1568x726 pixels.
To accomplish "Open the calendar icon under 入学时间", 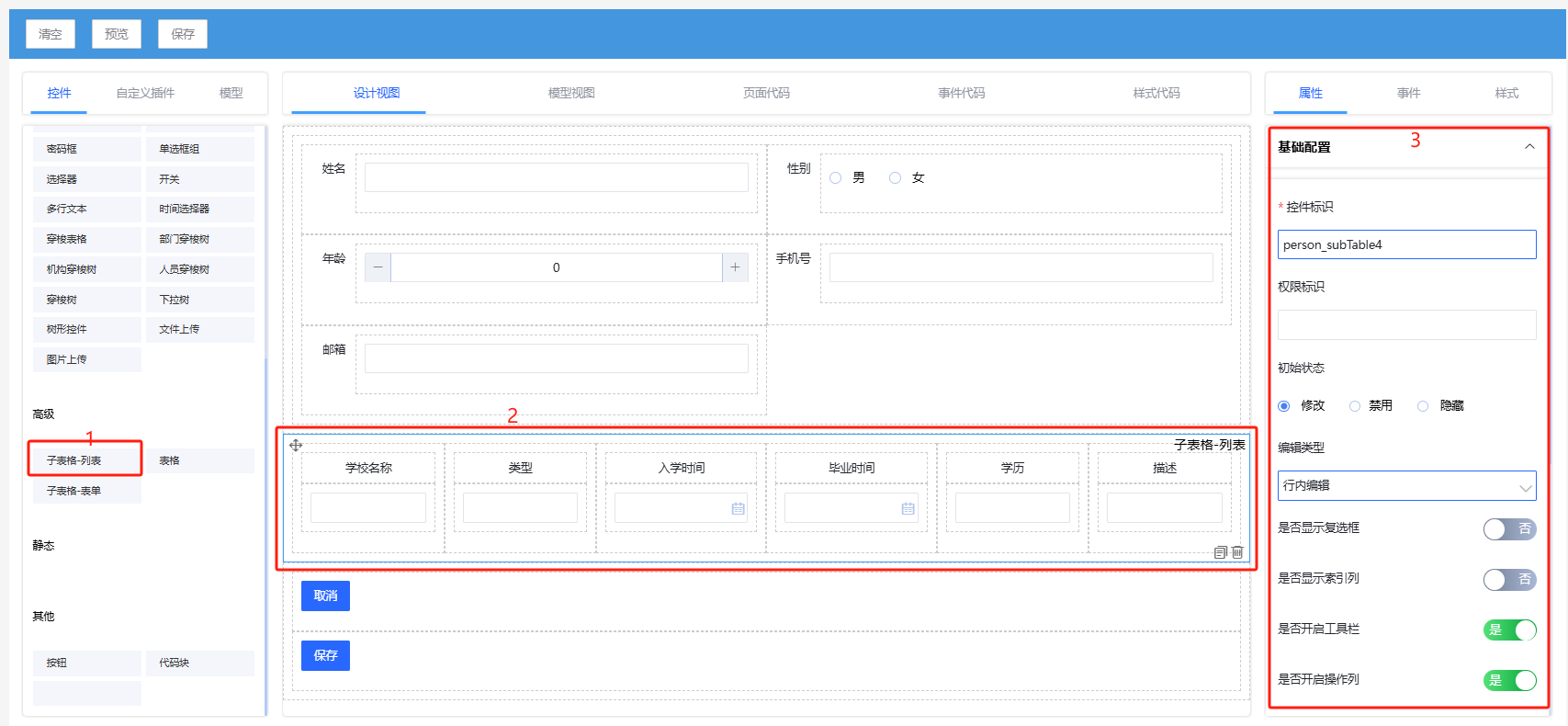I will 738,508.
